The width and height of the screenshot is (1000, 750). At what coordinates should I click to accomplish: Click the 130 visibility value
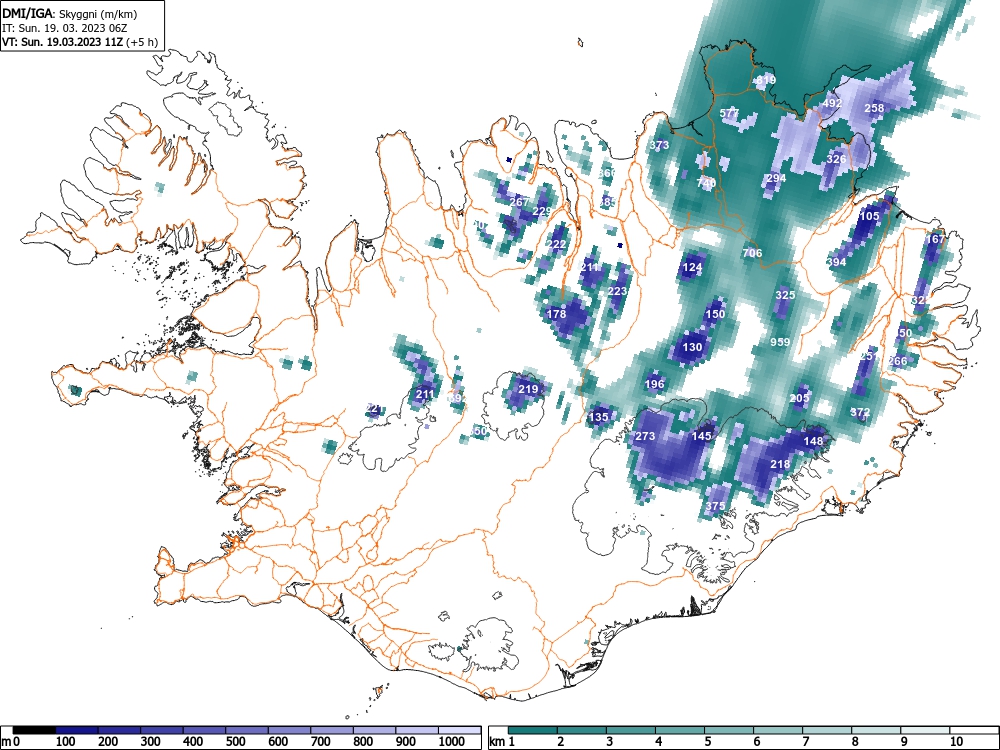(x=693, y=348)
